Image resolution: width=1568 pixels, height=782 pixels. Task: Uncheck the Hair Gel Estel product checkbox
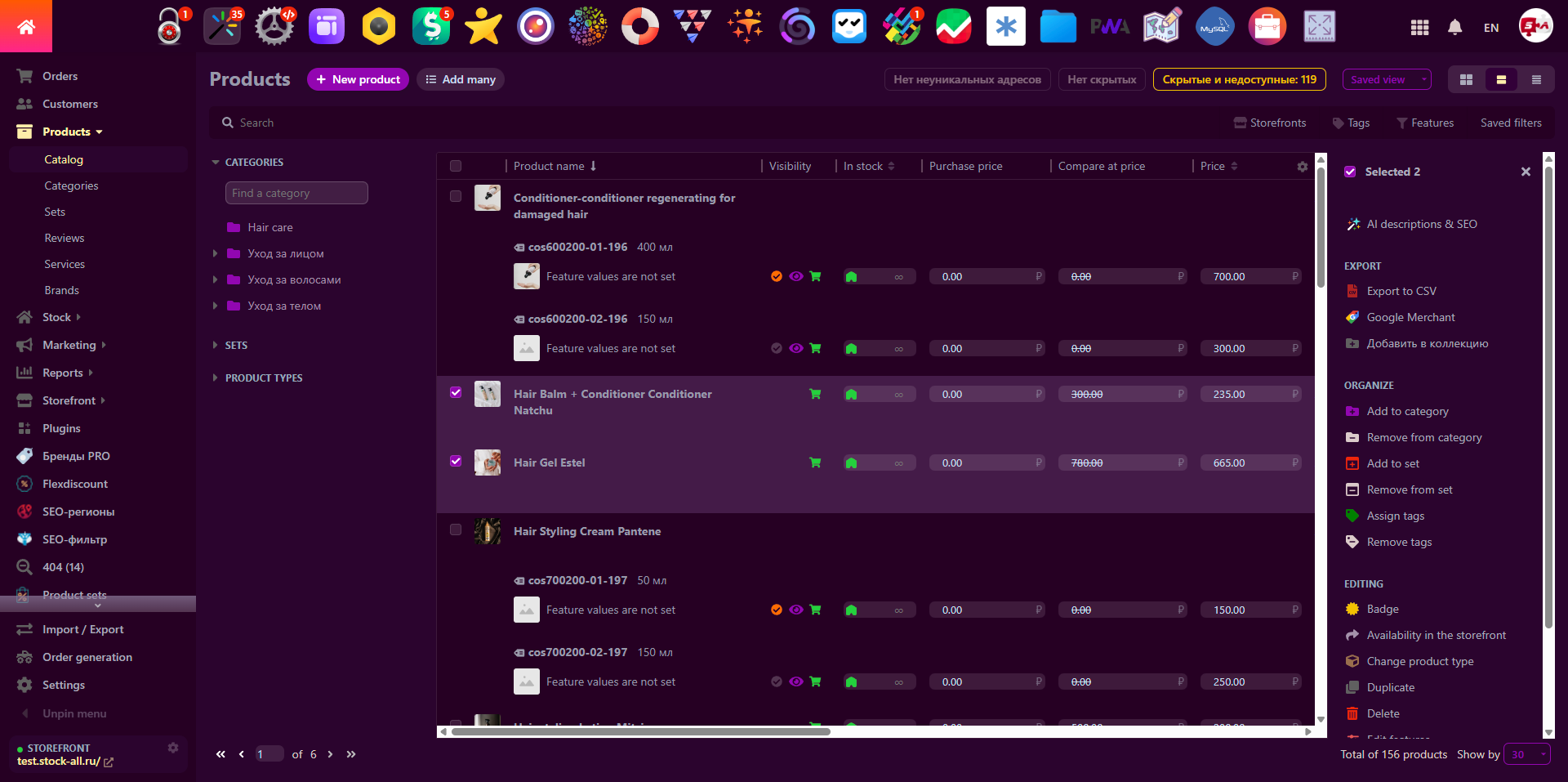click(x=456, y=461)
